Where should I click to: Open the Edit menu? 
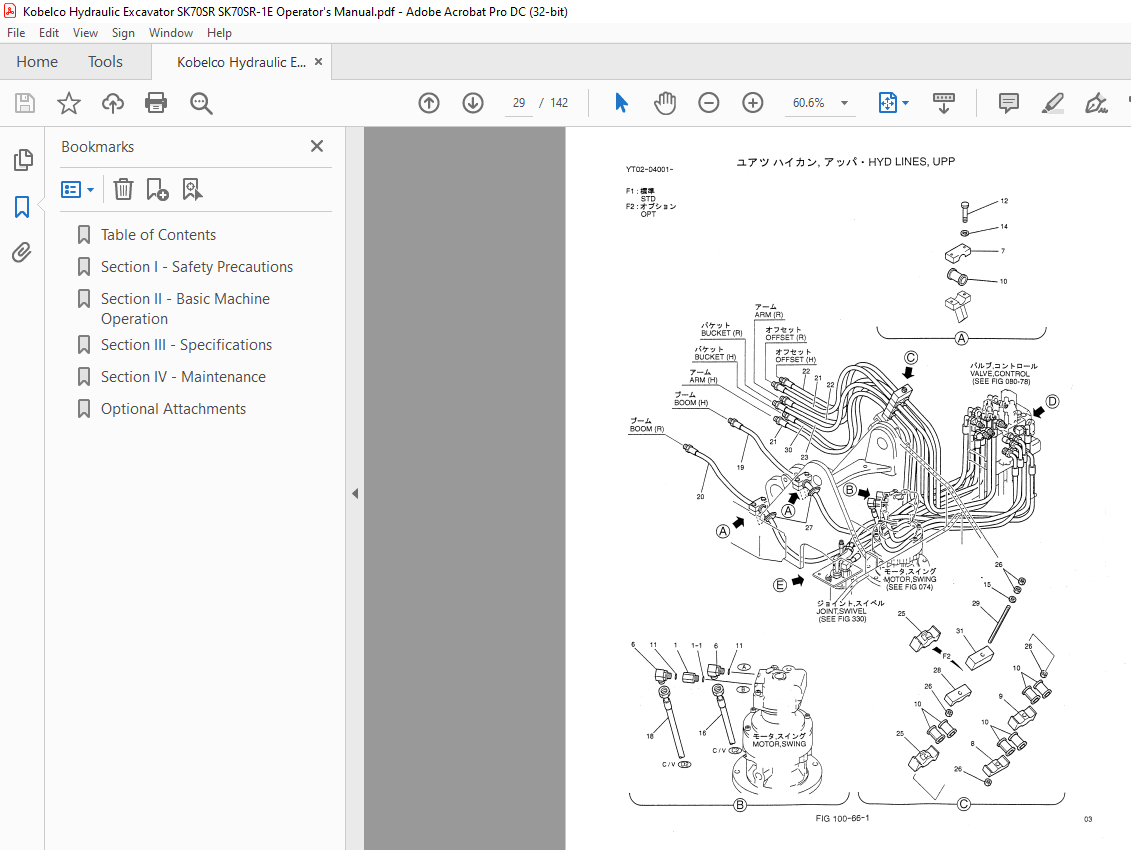click(x=49, y=33)
